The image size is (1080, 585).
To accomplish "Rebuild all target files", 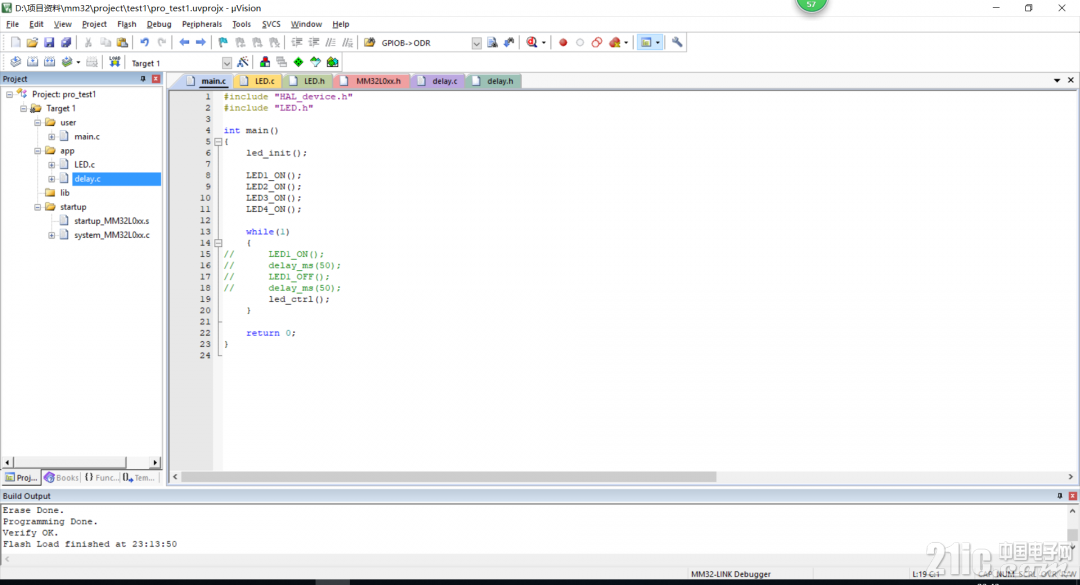I will click(50, 63).
